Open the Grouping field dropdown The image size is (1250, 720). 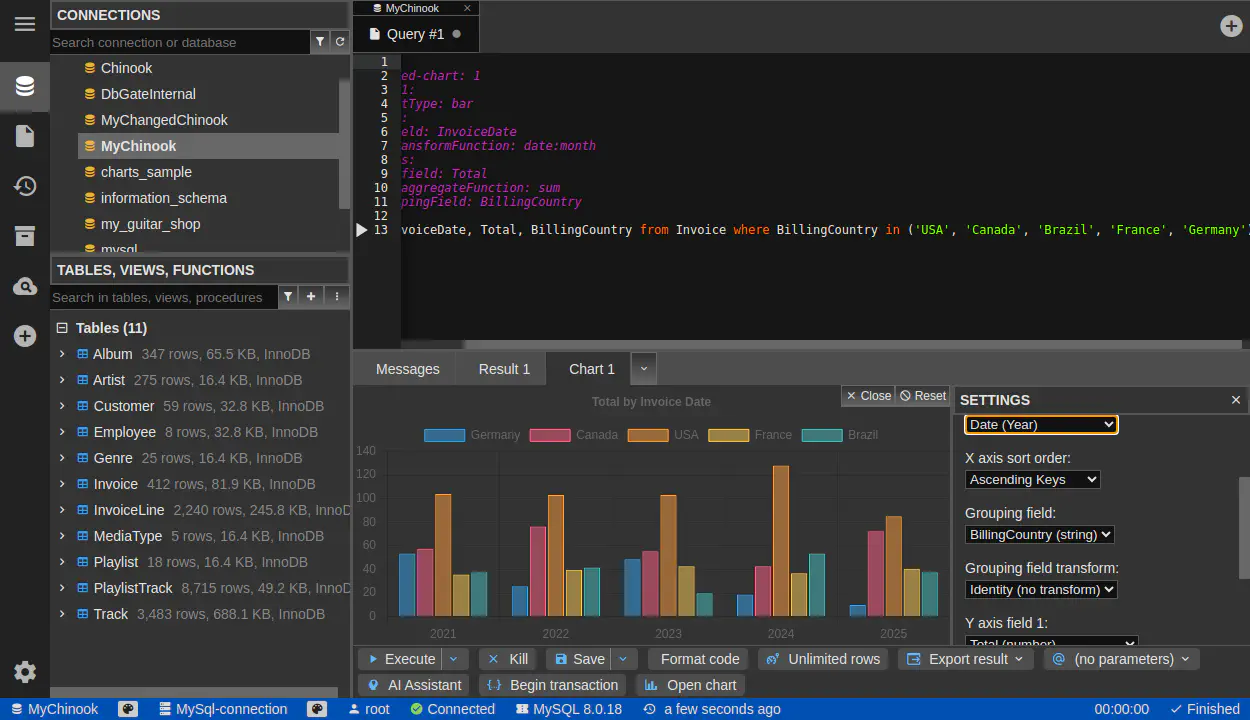(x=1040, y=535)
